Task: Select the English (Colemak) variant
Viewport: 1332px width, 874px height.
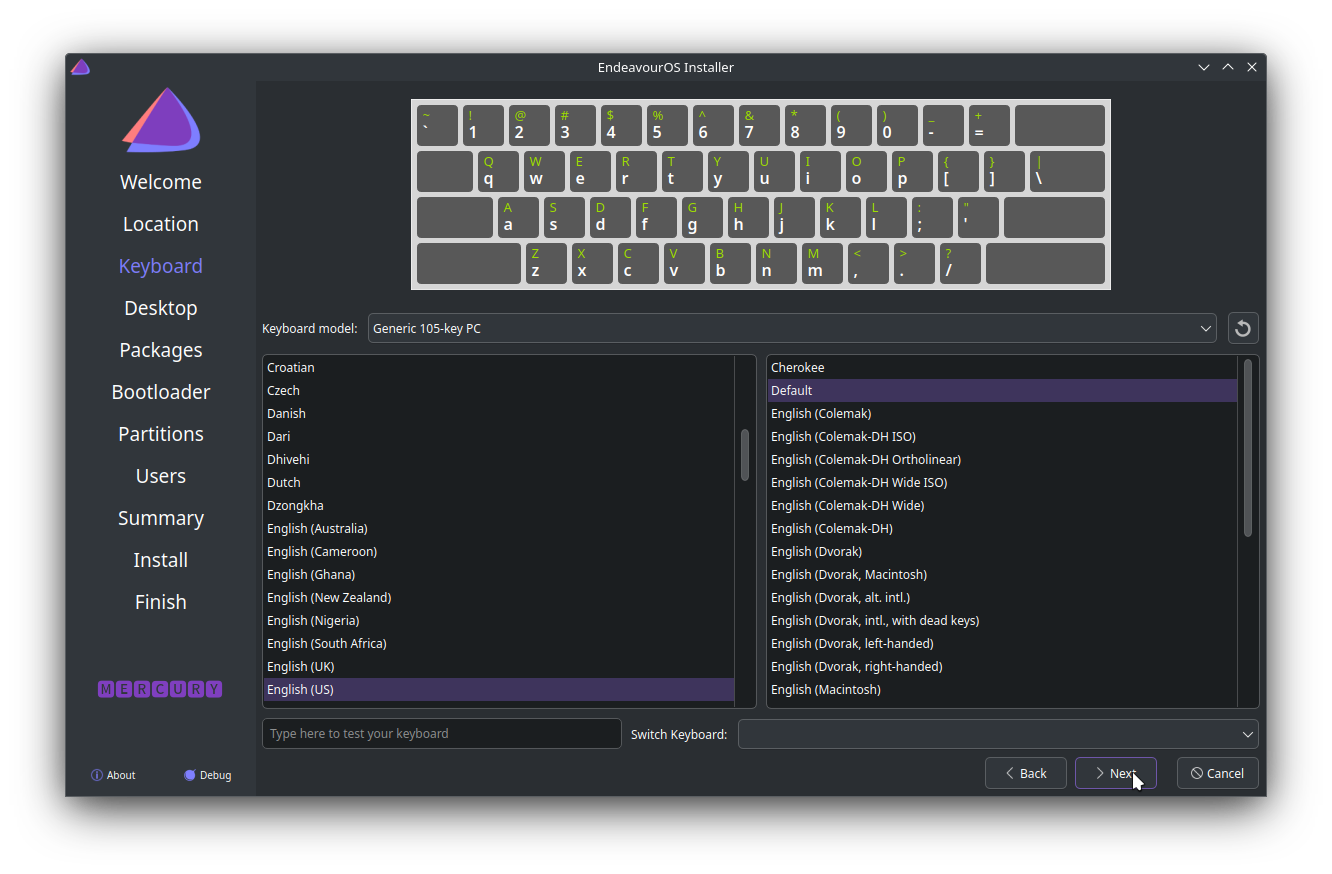Action: click(x=1002, y=413)
